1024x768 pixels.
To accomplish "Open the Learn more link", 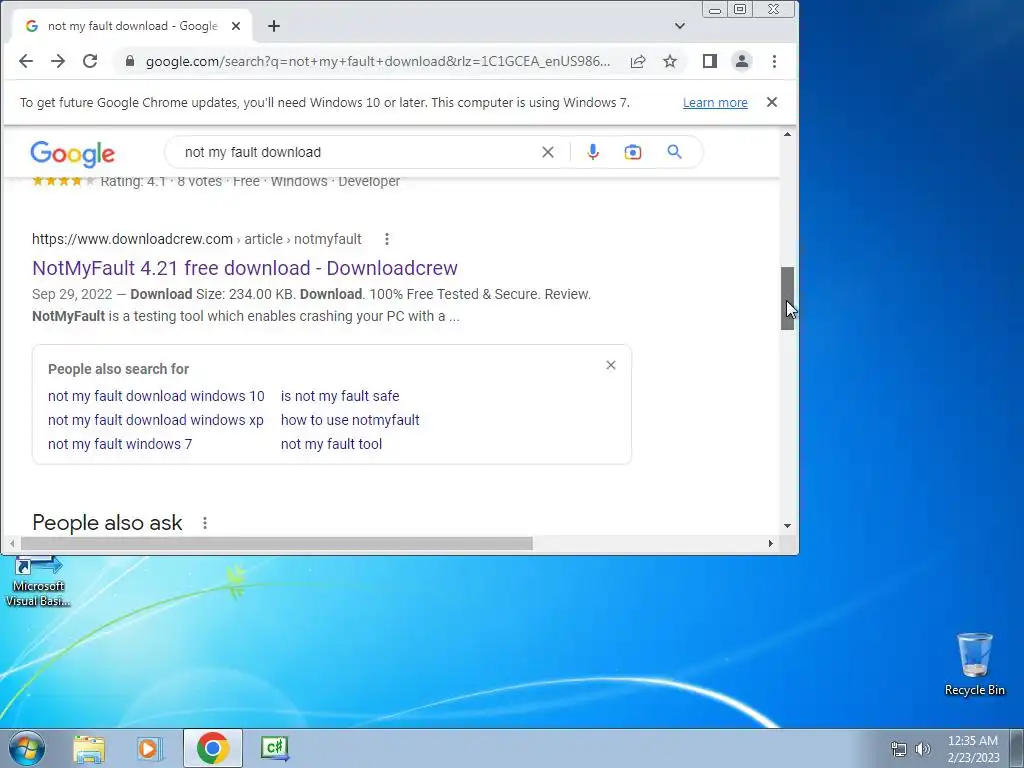I will coord(715,103).
